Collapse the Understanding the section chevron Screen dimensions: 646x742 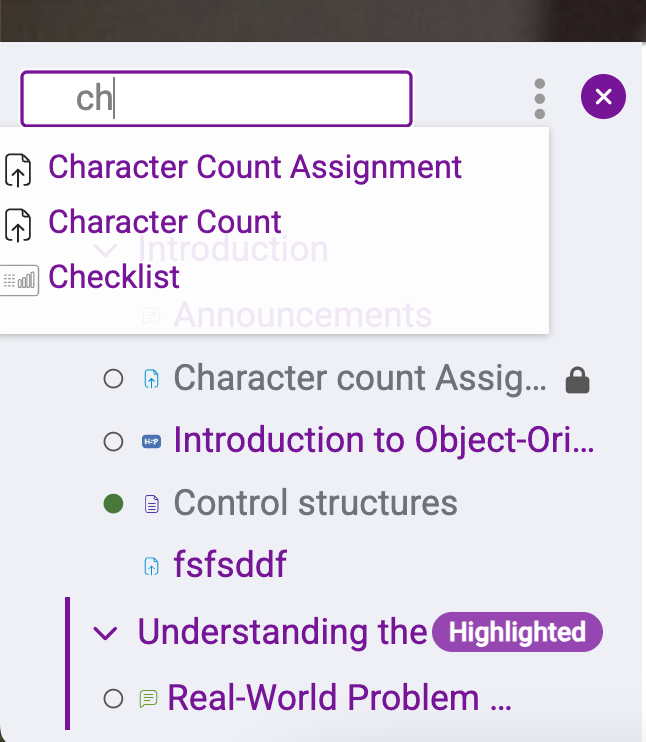[x=105, y=633]
